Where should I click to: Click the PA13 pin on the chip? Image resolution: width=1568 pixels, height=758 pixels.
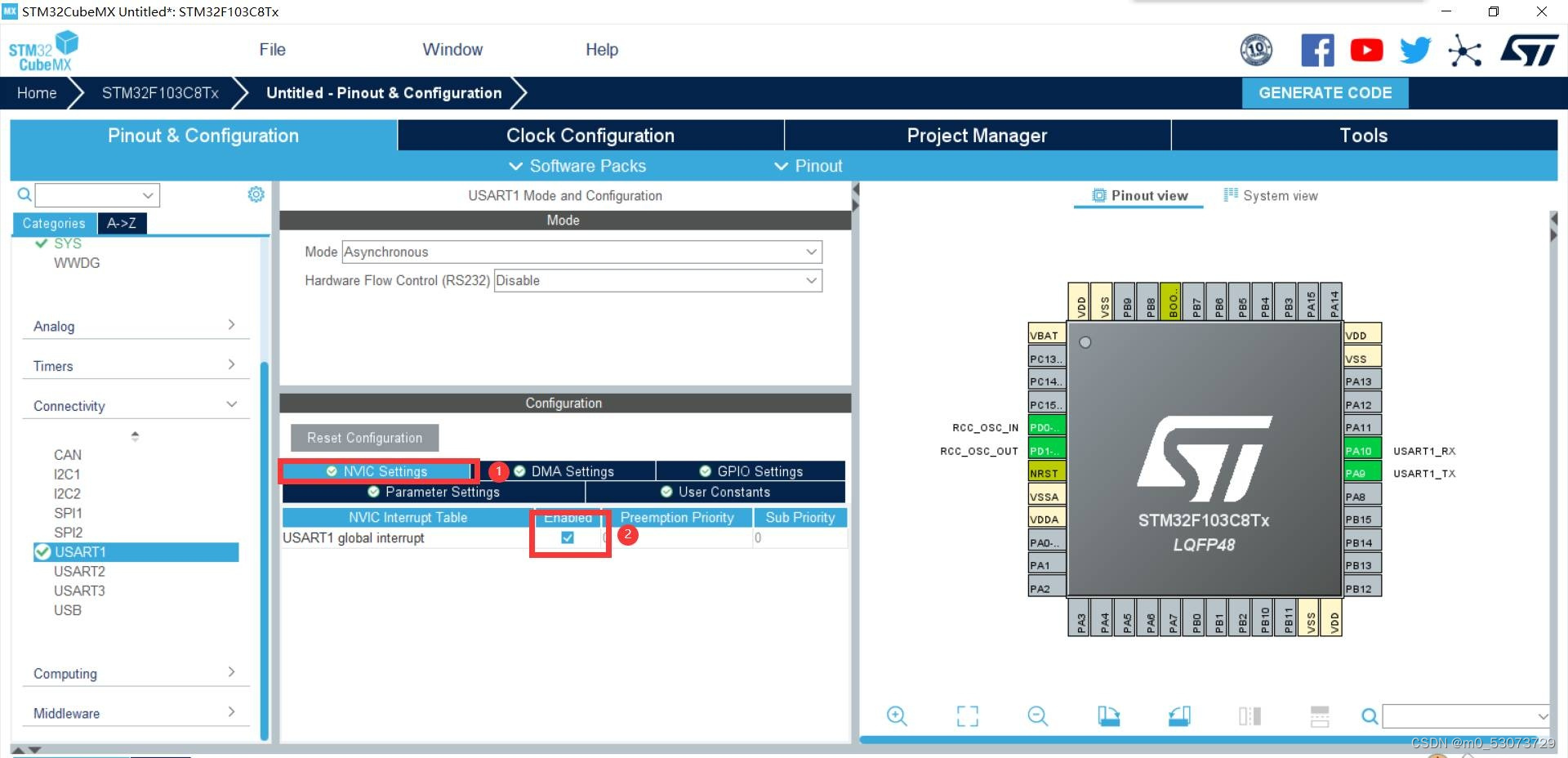(x=1362, y=381)
